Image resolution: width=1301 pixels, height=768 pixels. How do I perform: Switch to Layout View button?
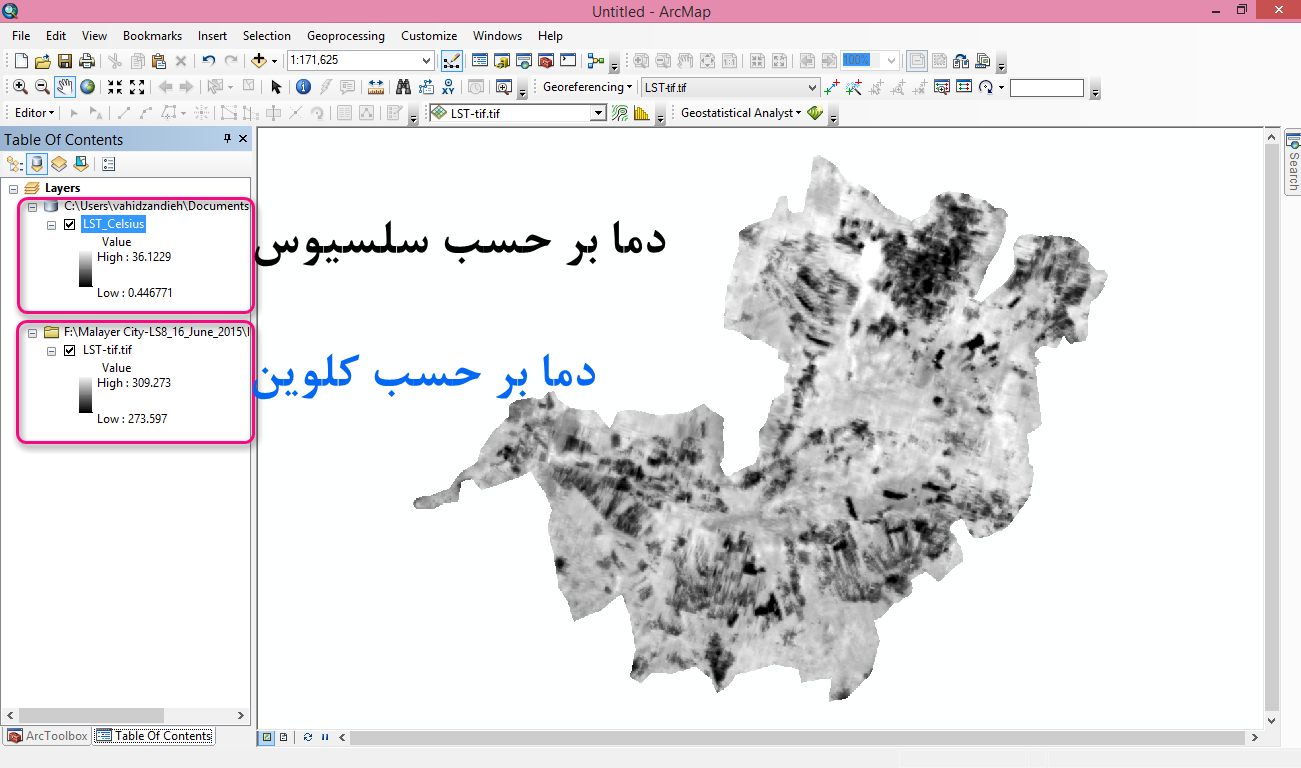click(x=284, y=737)
